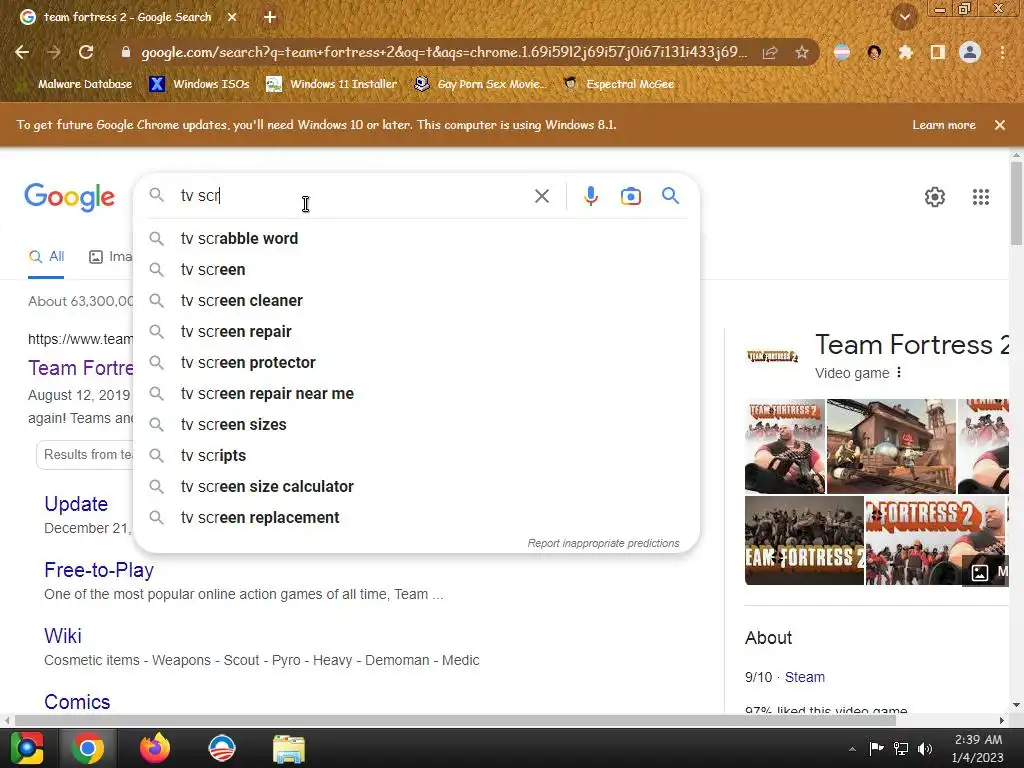Start voice search with microphone icon
The width and height of the screenshot is (1024, 768).
[x=590, y=196]
